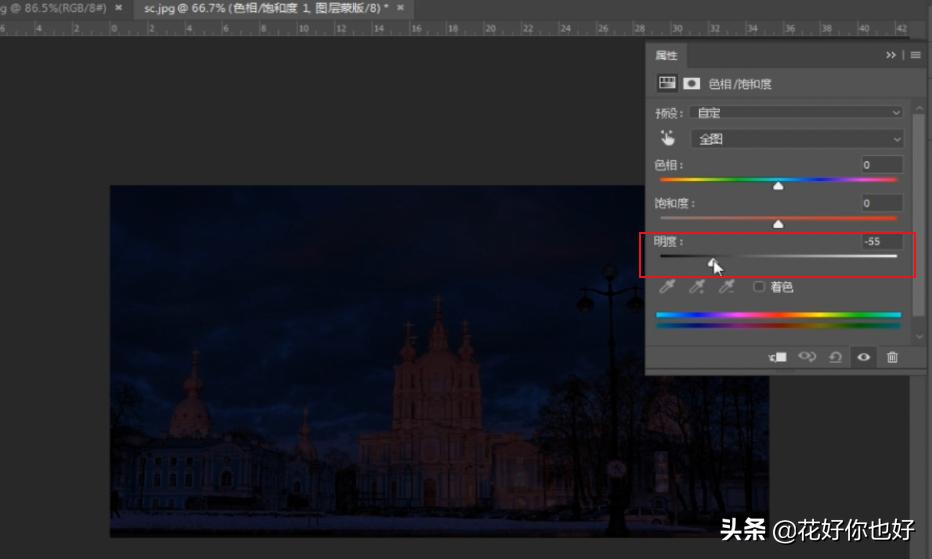Viewport: 932px width, 559px height.
Task: Close the sc.jpg document tab
Action: click(400, 7)
